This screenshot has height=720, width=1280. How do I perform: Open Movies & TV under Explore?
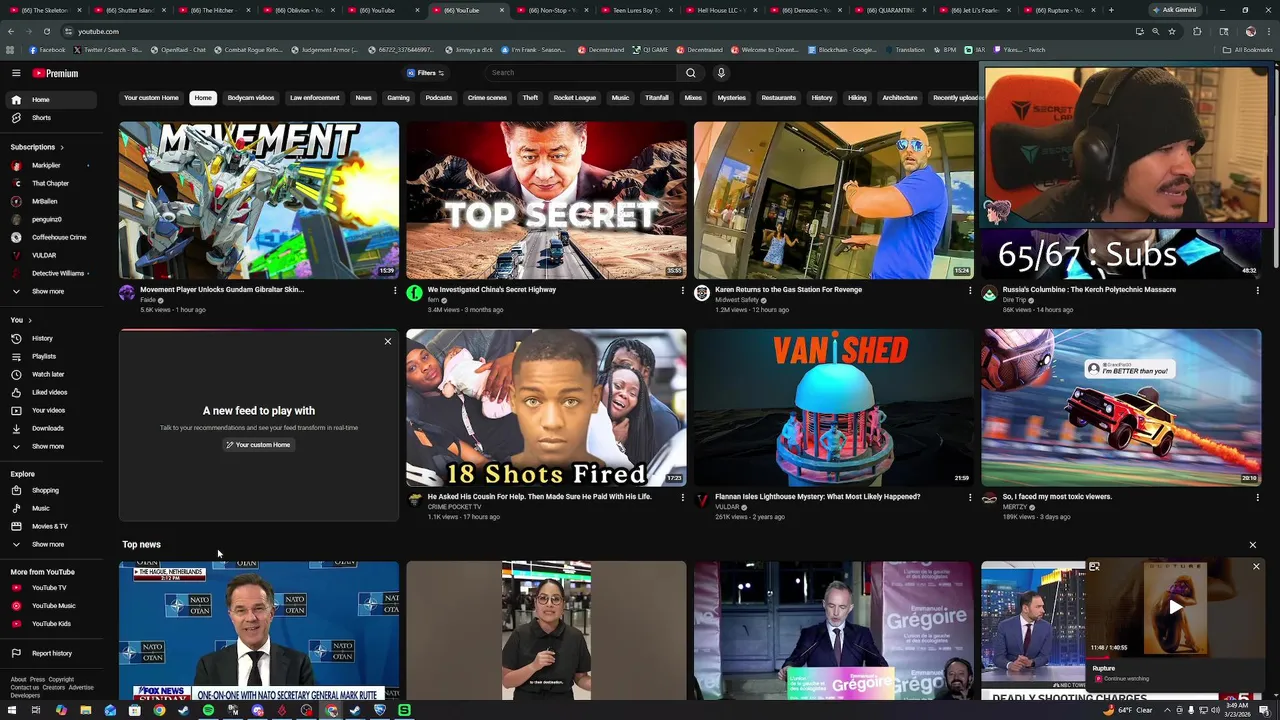click(53, 526)
